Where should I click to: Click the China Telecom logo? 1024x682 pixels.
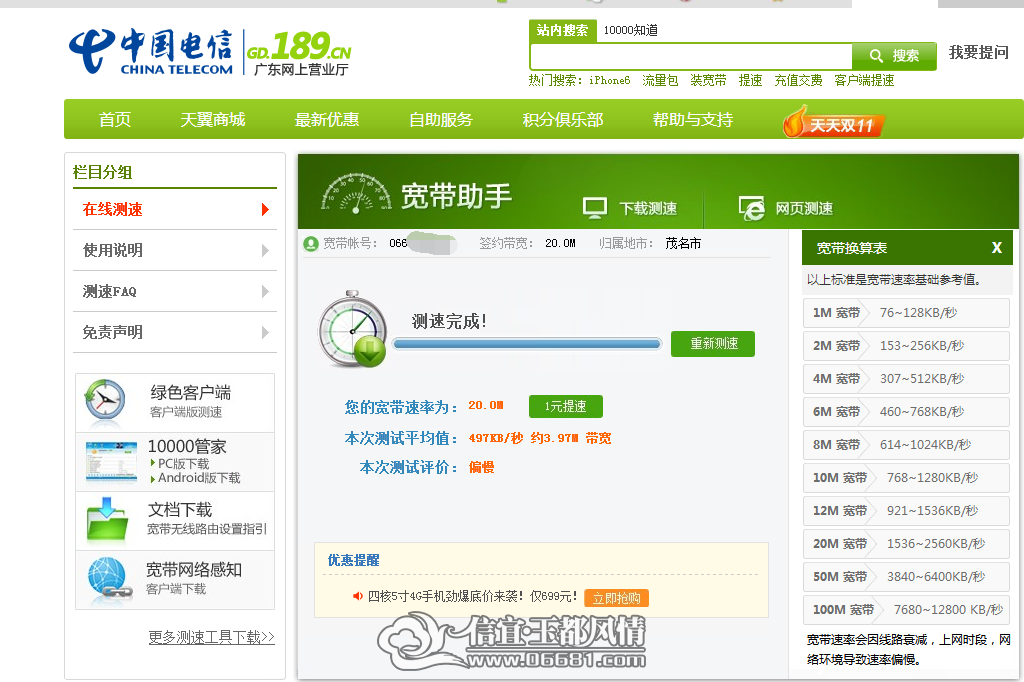[151, 51]
